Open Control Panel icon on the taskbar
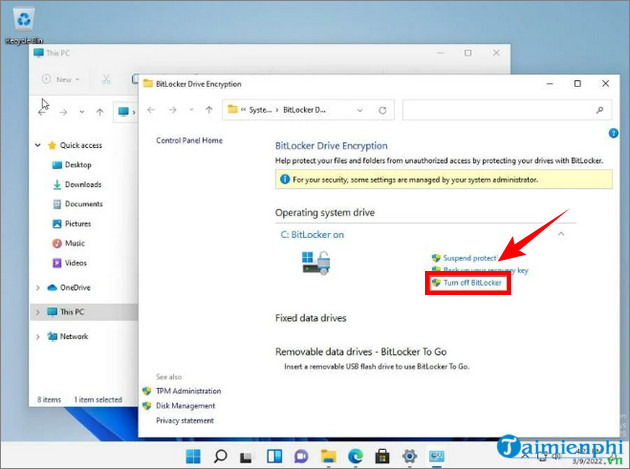The image size is (630, 469). point(436,456)
